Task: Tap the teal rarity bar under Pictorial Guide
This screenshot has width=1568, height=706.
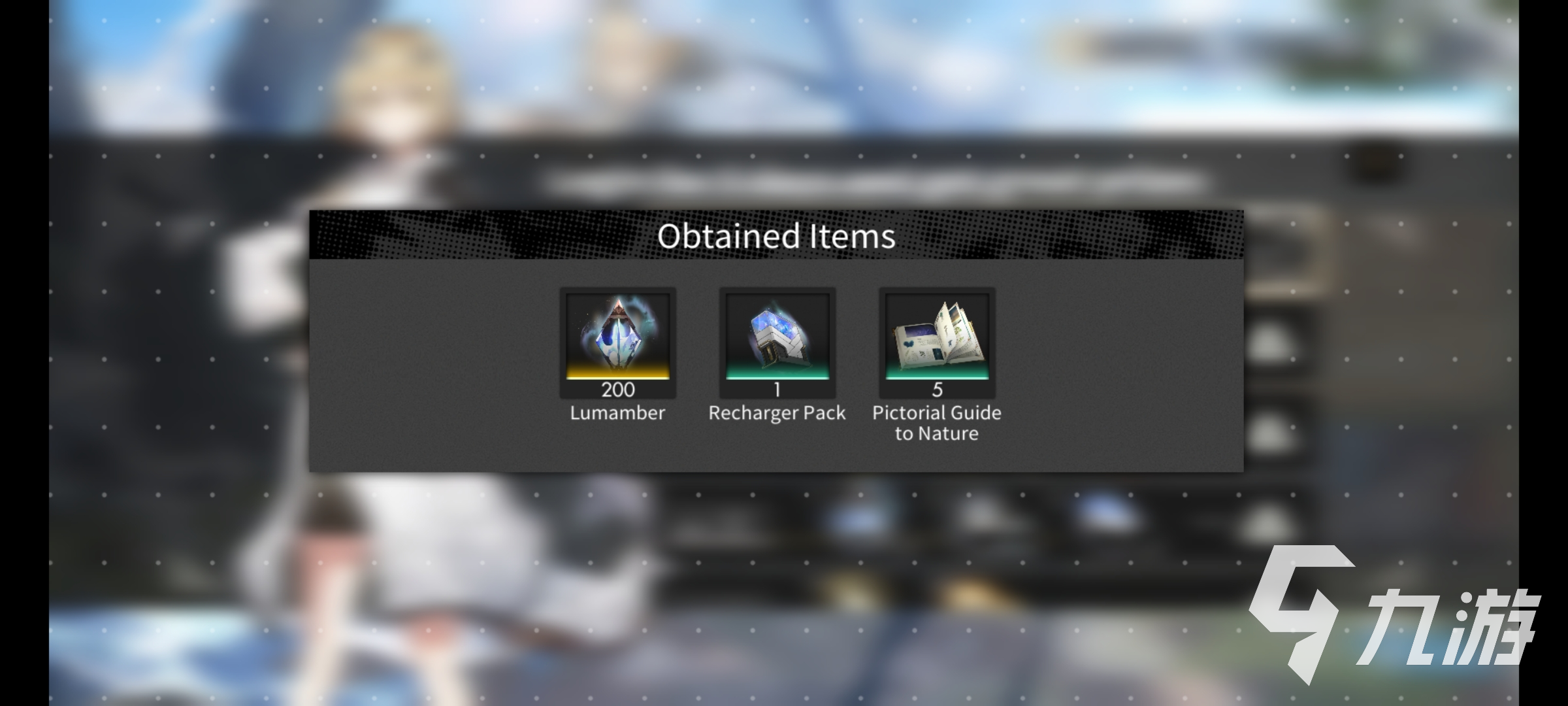Action: pos(937,375)
